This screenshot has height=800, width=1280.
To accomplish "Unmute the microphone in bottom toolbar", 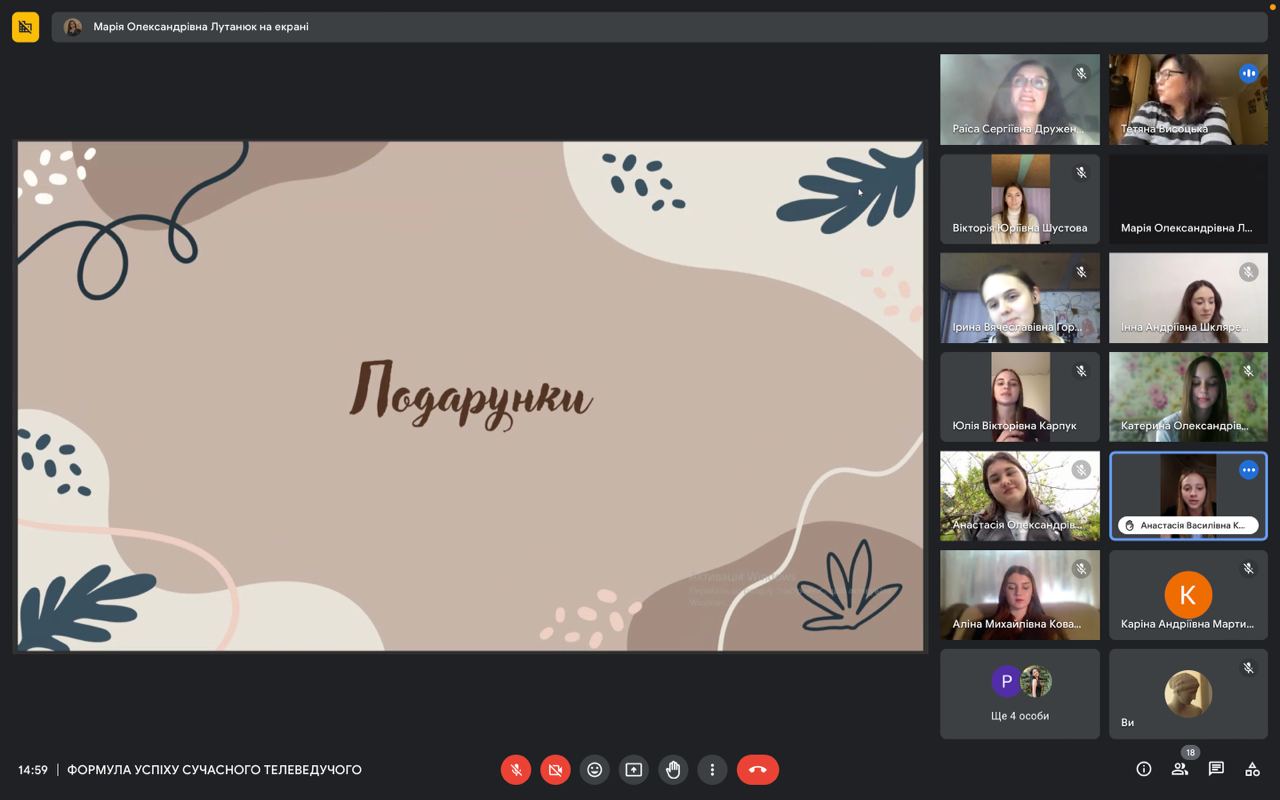I will [516, 770].
